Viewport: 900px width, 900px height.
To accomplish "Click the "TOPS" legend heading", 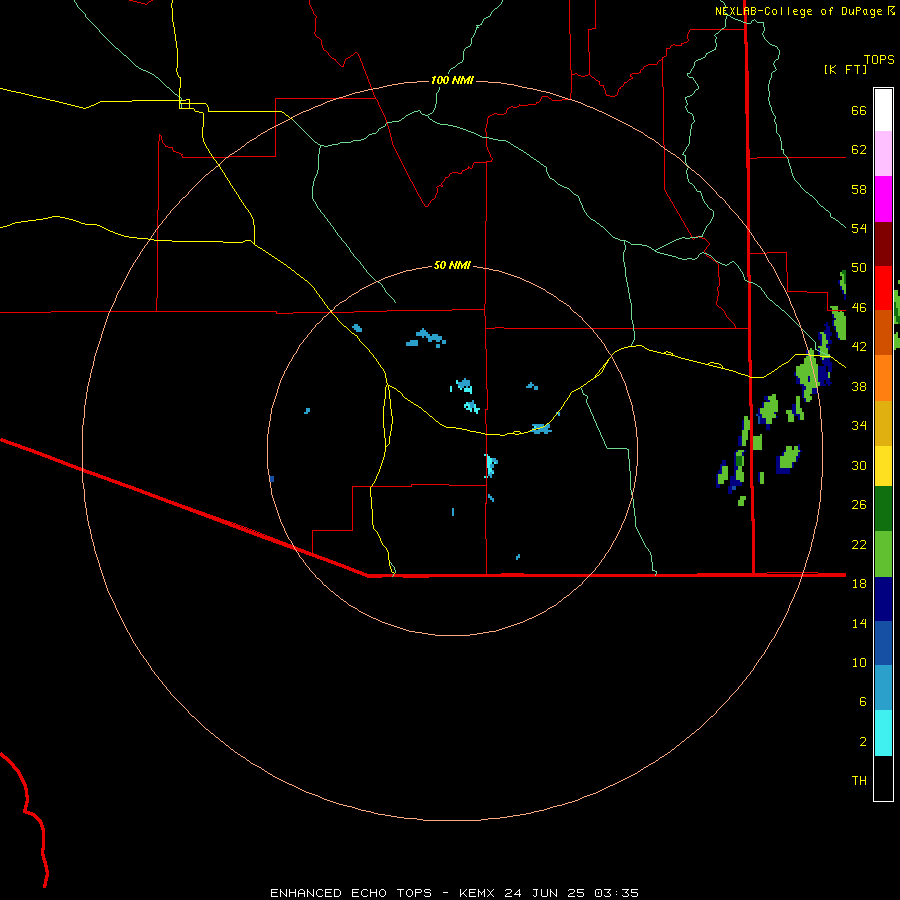I will (x=879, y=60).
